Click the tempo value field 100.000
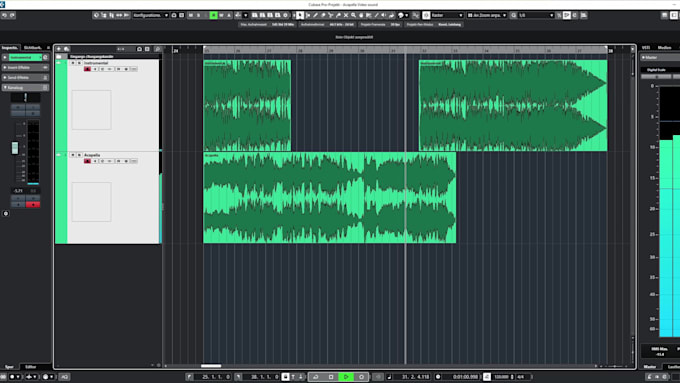The image size is (680, 383). tap(502, 377)
